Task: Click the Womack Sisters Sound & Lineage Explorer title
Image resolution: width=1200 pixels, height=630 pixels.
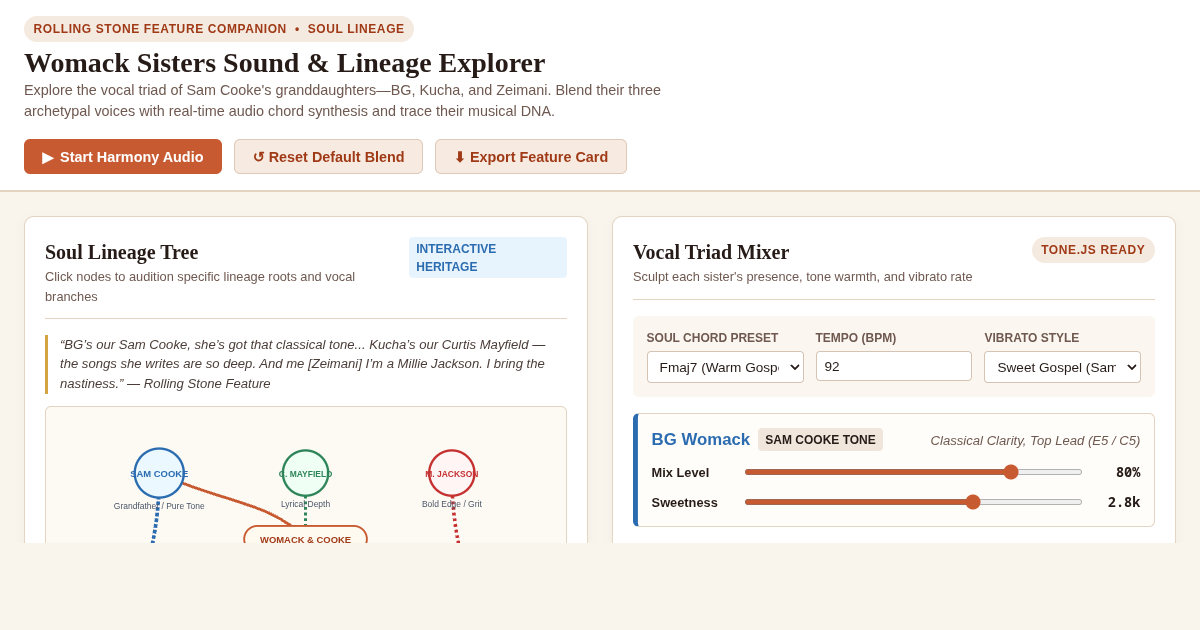Action: coord(285,63)
